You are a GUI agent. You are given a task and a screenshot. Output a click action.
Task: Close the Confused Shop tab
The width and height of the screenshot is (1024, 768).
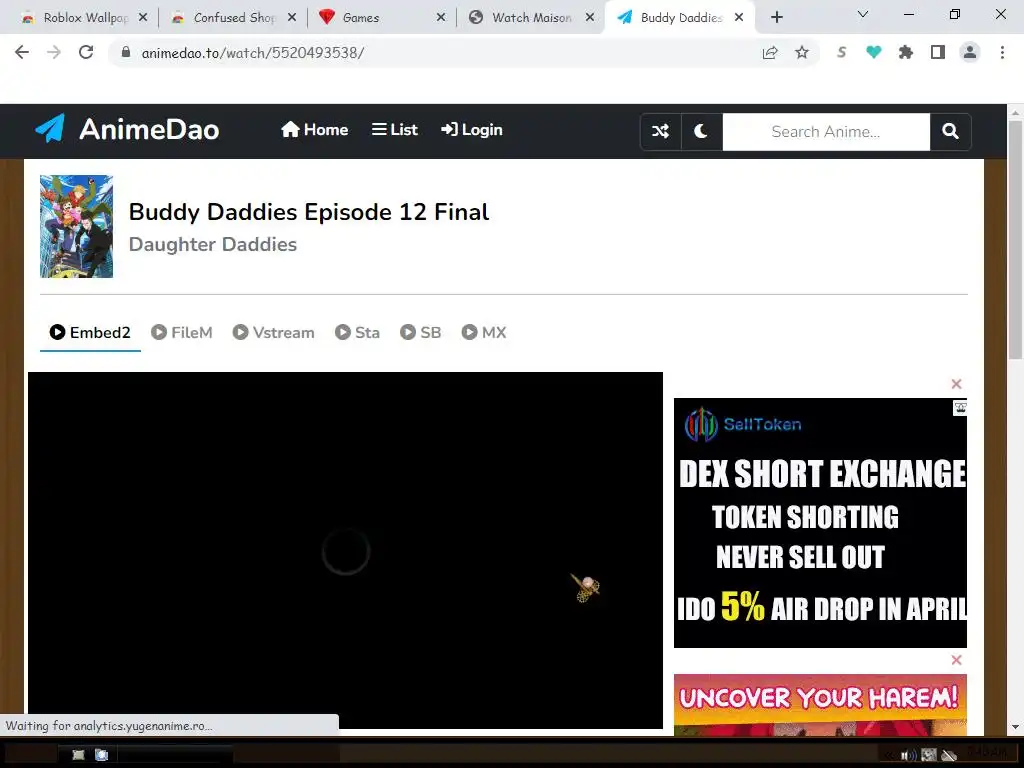tap(292, 18)
